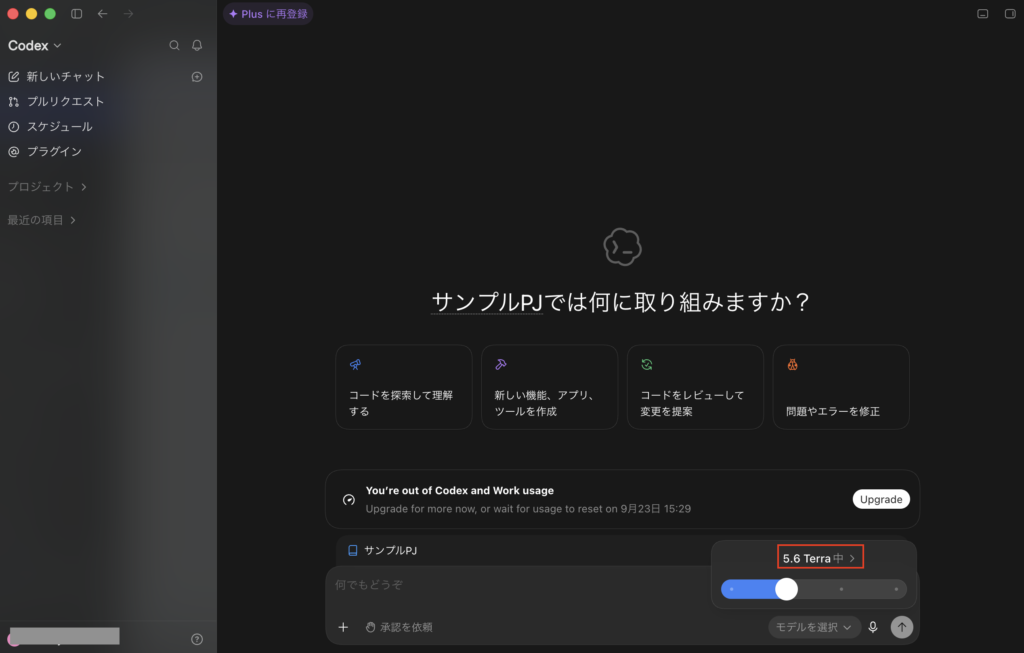Click the reasoning level slider handle
This screenshot has height=653, width=1024.
pyautogui.click(x=786, y=589)
